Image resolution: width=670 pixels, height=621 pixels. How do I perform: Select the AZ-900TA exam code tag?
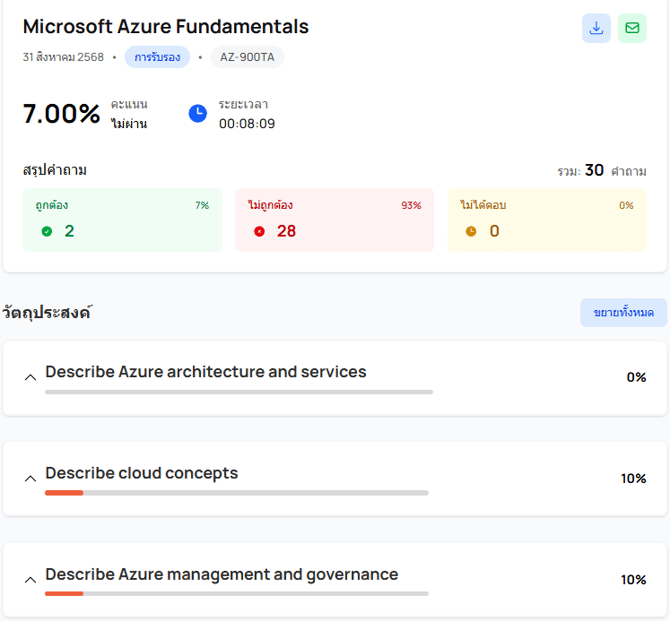pyautogui.click(x=247, y=57)
